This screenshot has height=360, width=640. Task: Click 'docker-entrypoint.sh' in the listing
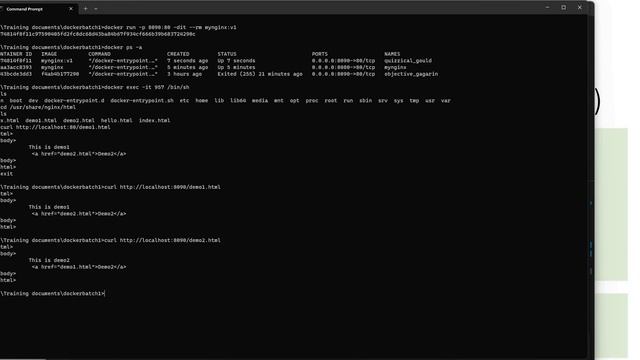(x=142, y=100)
